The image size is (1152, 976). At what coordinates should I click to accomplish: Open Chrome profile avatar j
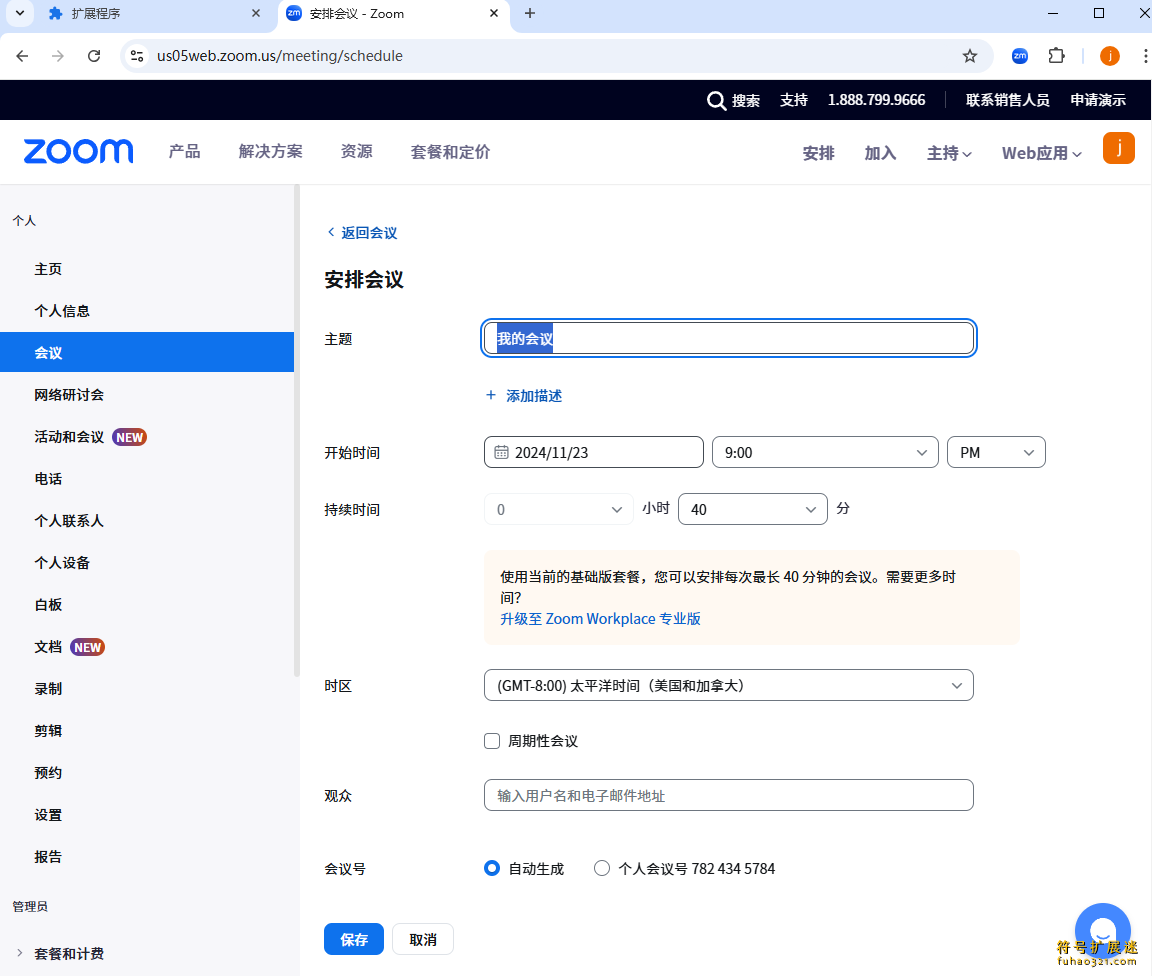1109,56
